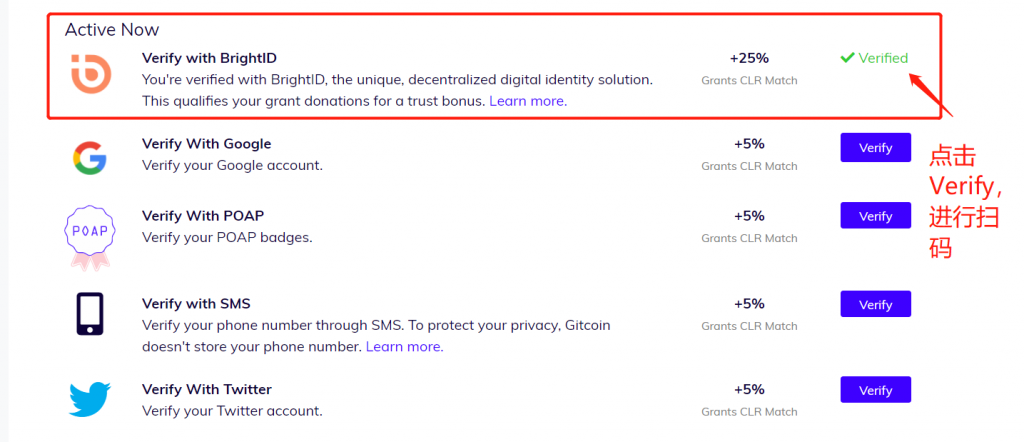
Task: Click the POAP badge icon
Action: tap(91, 235)
